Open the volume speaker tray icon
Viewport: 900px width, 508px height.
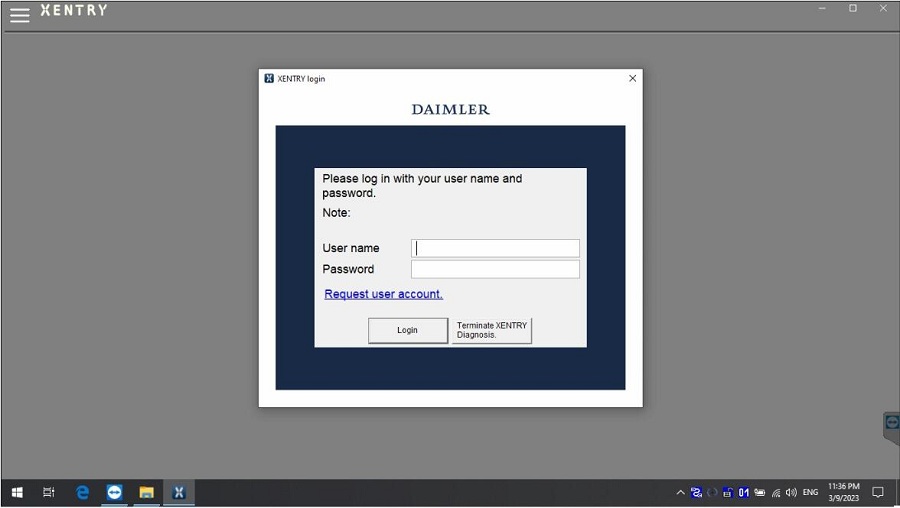coord(792,493)
